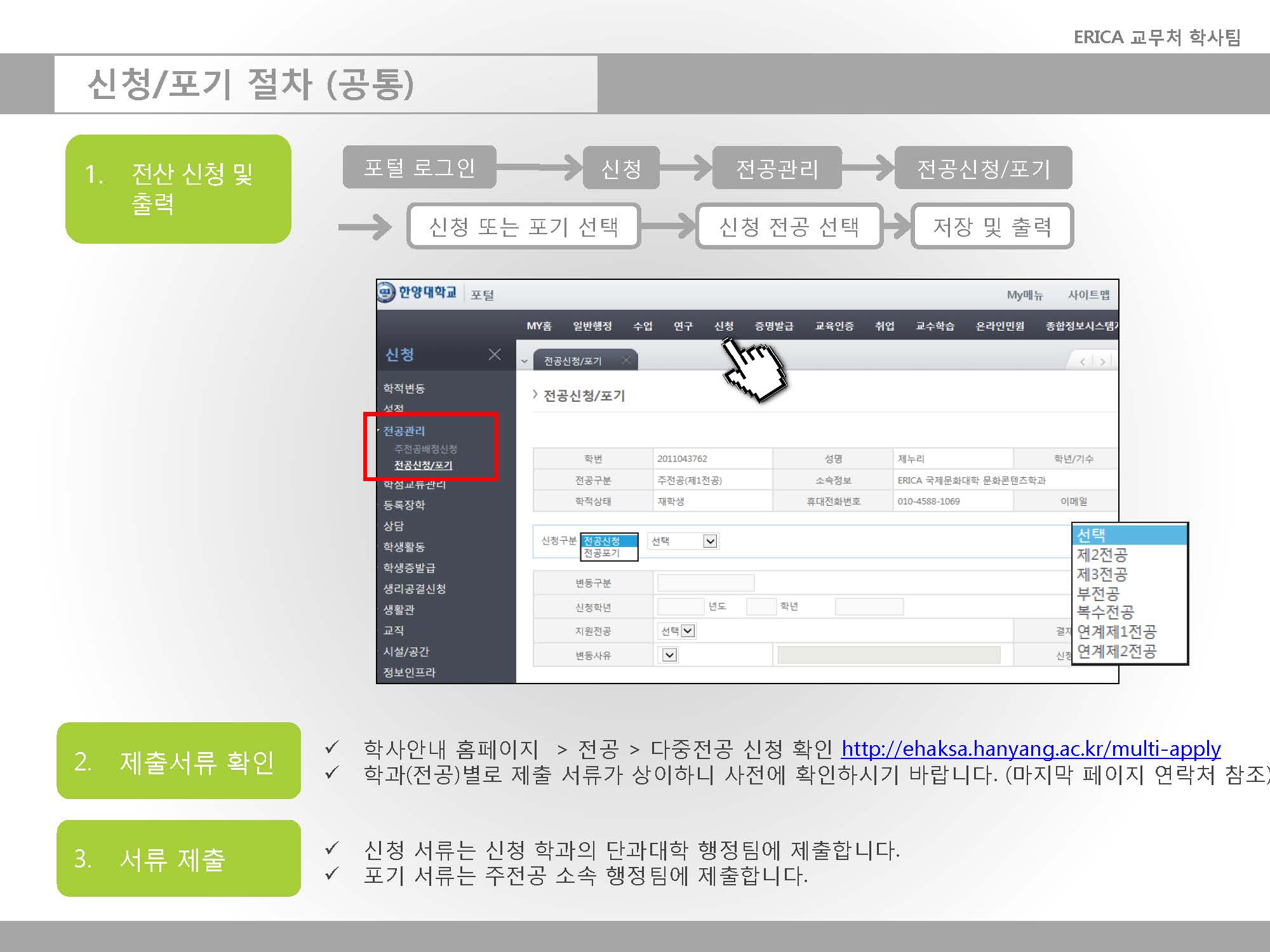Choose 전공포기 in the 신청구분 list
Image resolution: width=1270 pixels, height=952 pixels.
[609, 553]
